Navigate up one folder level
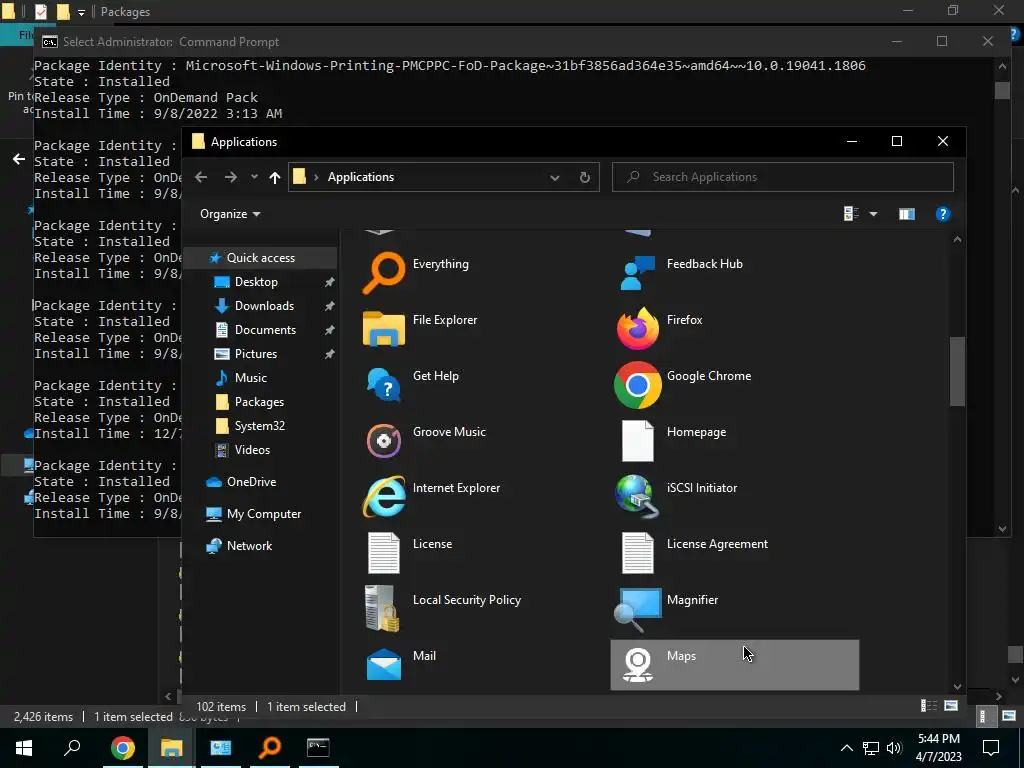1024x768 pixels. [274, 177]
